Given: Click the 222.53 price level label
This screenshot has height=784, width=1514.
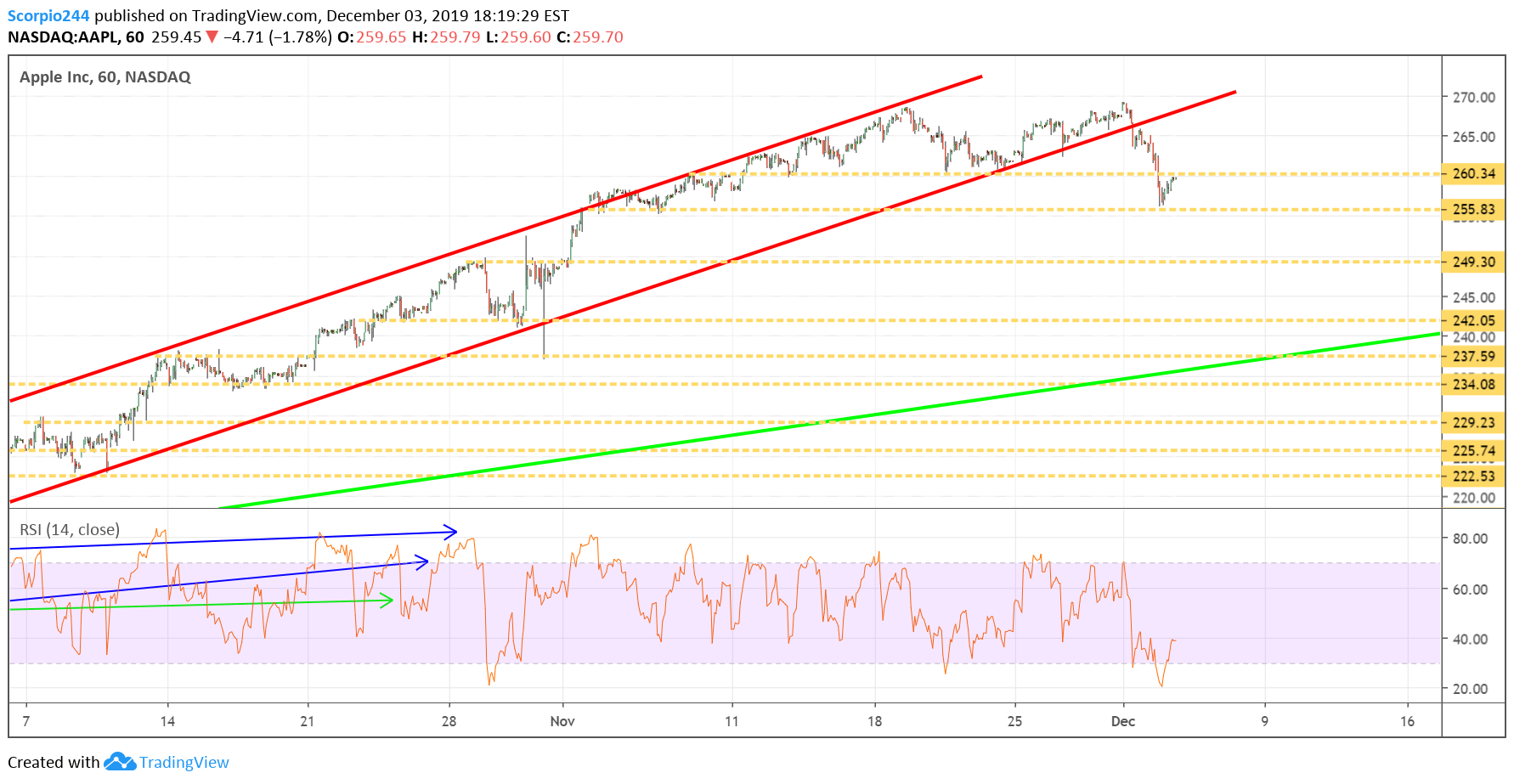Looking at the screenshot, I should [x=1473, y=476].
